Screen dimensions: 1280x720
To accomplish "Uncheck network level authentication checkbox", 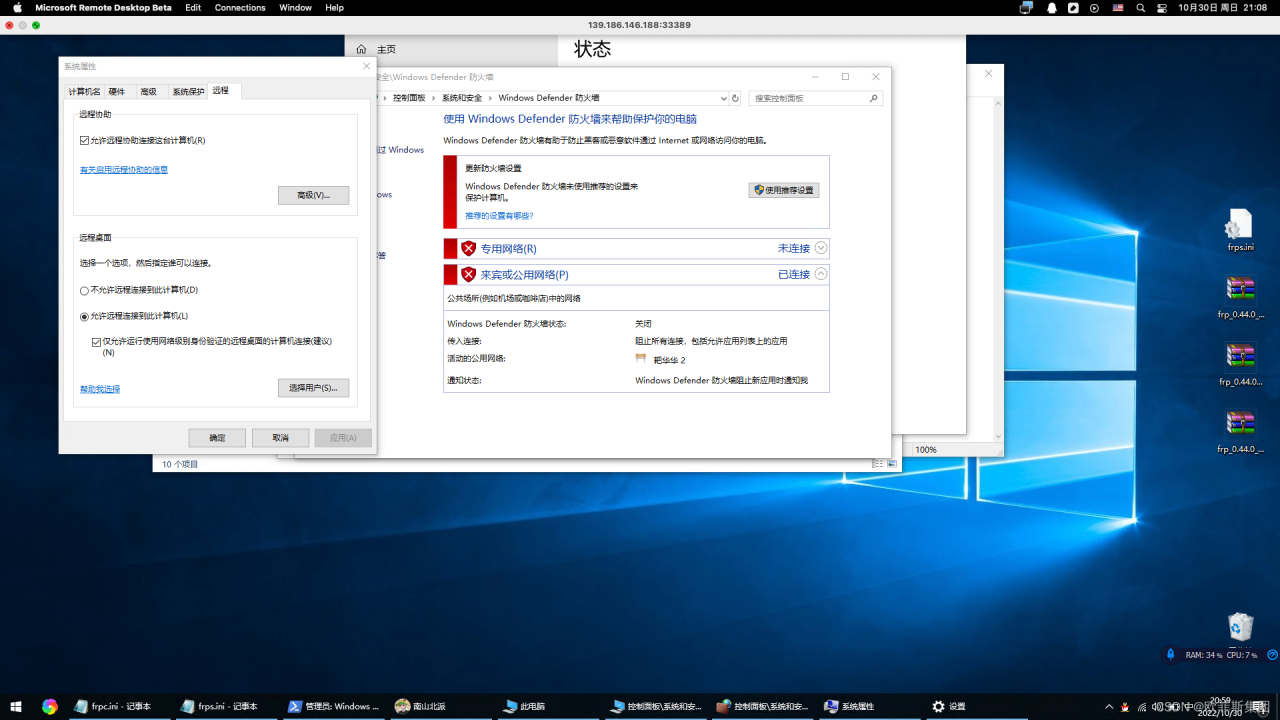I will (96, 341).
